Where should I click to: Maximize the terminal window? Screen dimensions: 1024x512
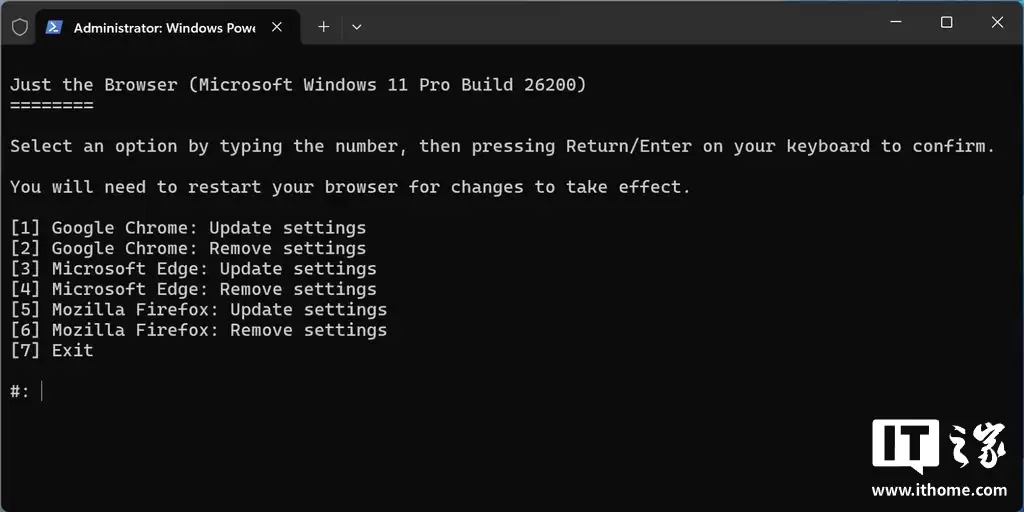946,23
